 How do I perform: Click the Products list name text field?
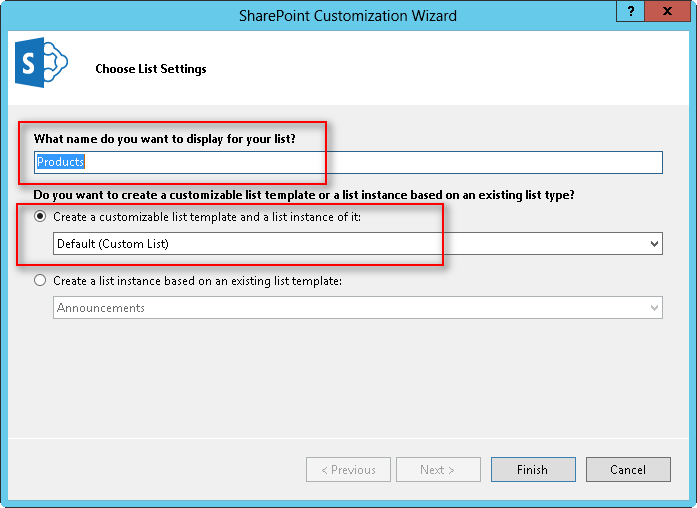pyautogui.click(x=348, y=162)
